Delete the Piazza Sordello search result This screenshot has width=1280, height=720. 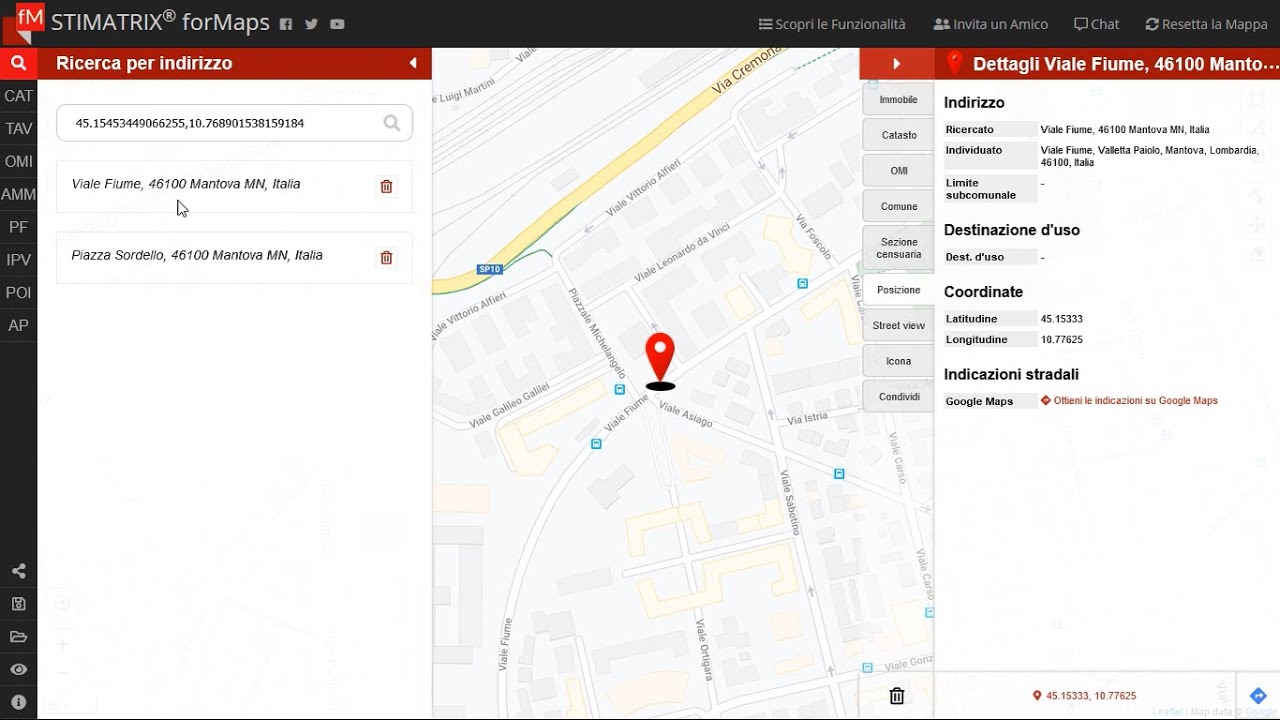click(x=387, y=258)
